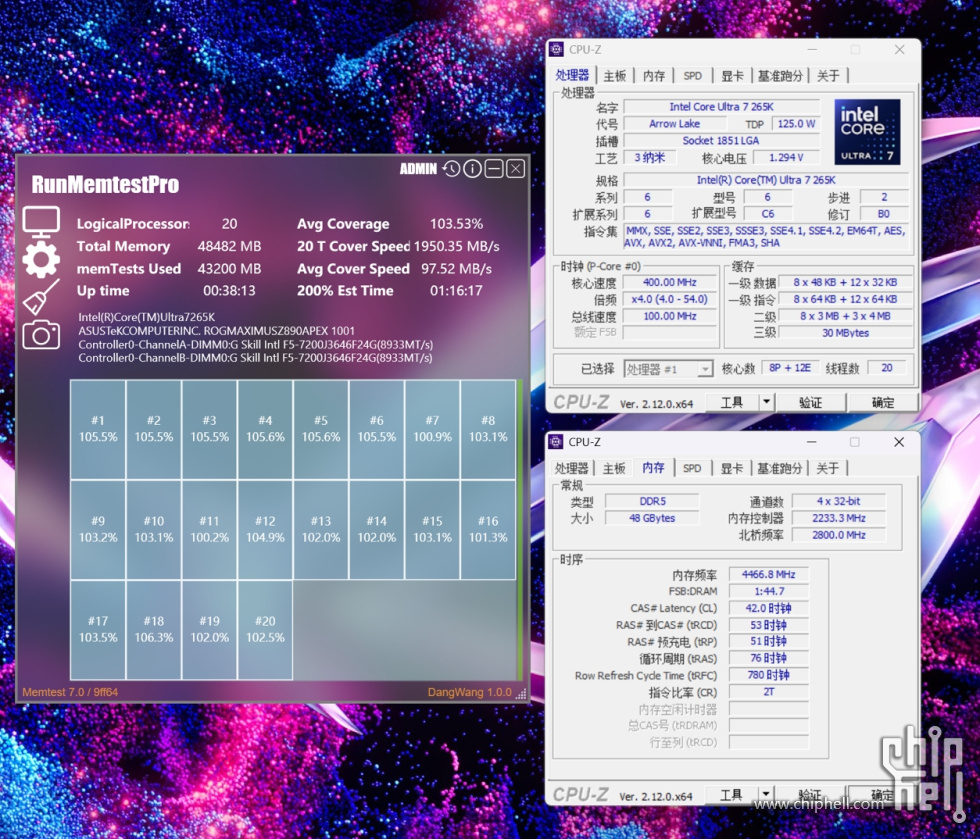
Task: Click the TDP value 125.0 W
Action: coord(796,124)
